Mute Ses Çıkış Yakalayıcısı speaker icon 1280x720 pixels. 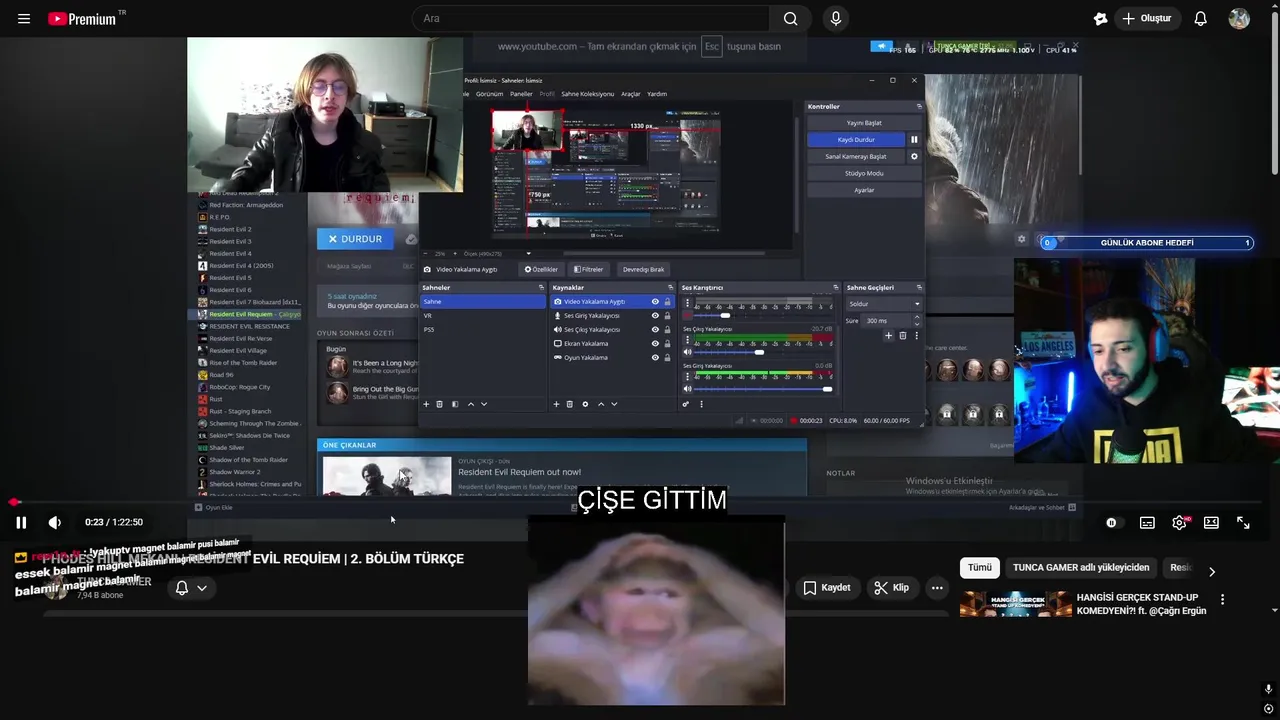(x=687, y=352)
